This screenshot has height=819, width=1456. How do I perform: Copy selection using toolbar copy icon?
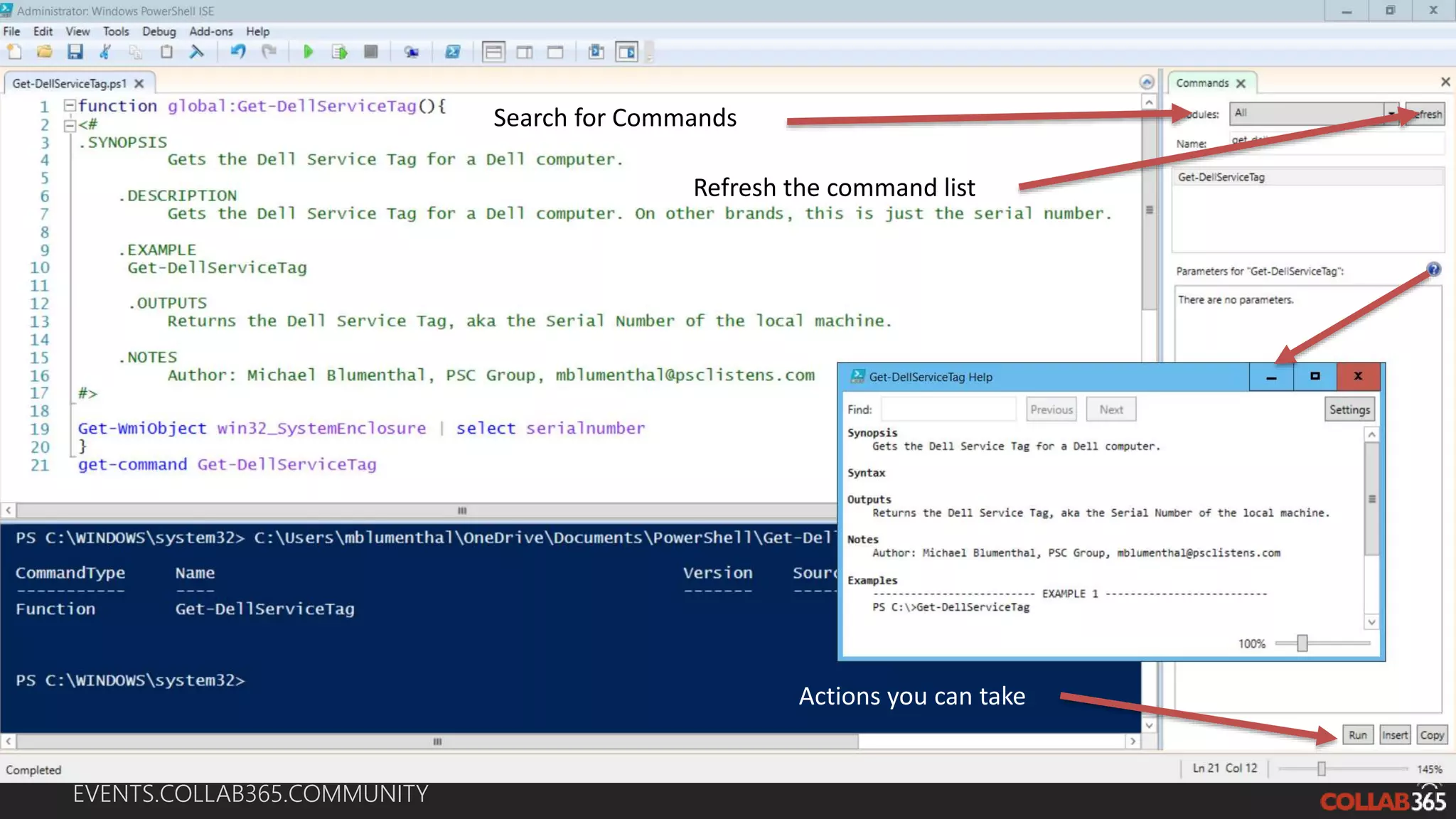[x=136, y=52]
